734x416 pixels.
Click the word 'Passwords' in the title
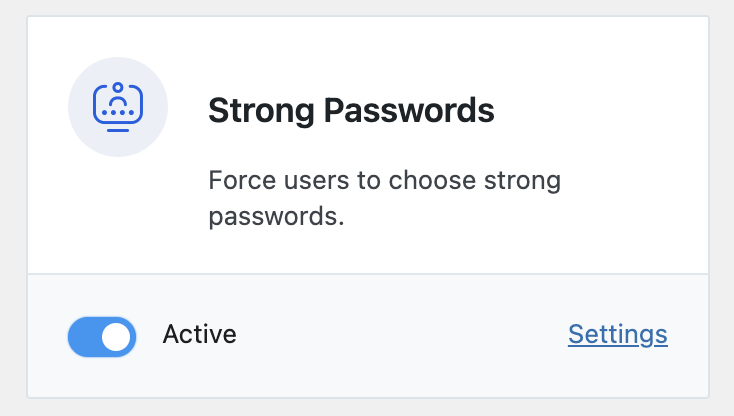click(409, 110)
